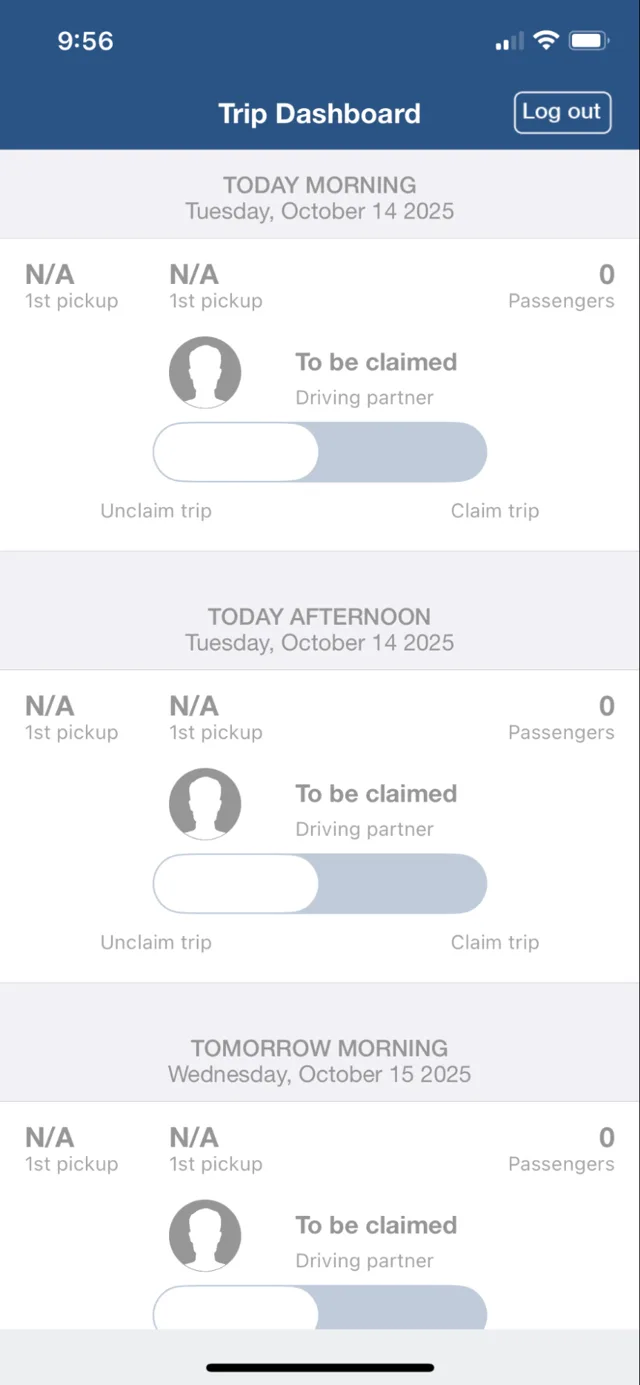The height and width of the screenshot is (1385, 640).
Task: Tap Unclaim trip label under Today Afternoon
Action: pos(156,943)
